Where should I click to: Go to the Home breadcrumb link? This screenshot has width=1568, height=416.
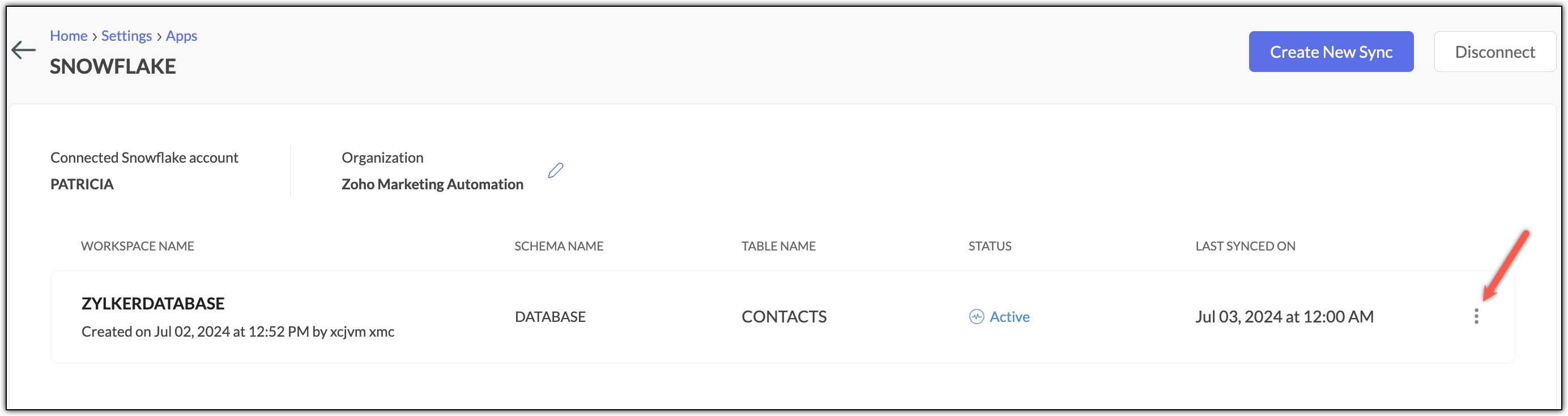pyautogui.click(x=69, y=36)
